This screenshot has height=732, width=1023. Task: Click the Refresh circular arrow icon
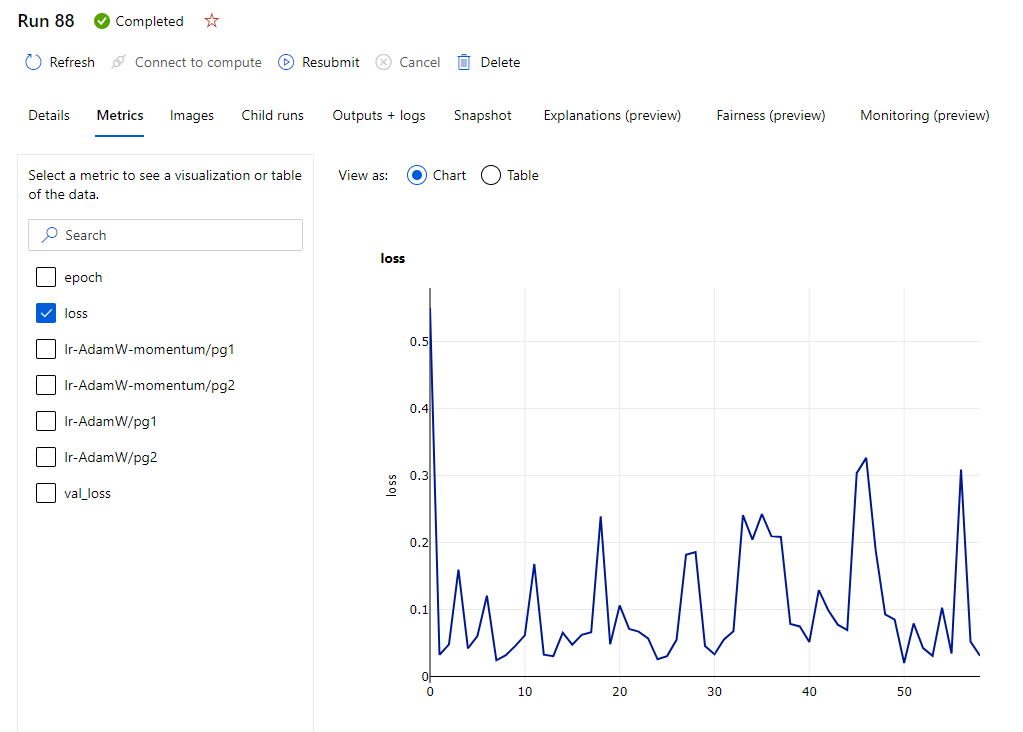33,62
